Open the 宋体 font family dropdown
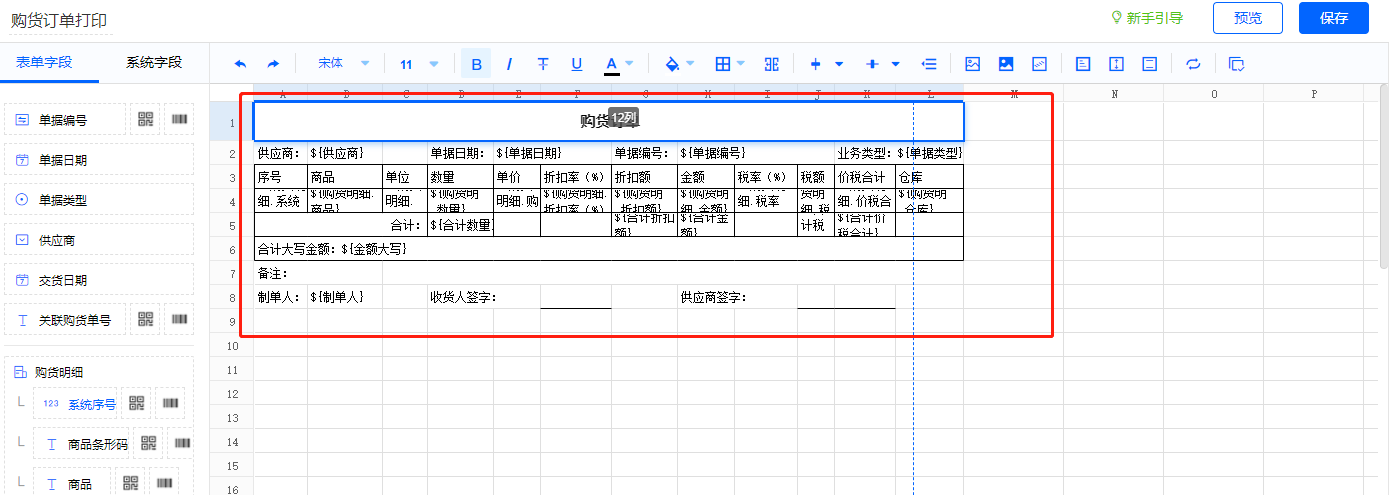Viewport: 1389px width, 495px height. click(343, 64)
